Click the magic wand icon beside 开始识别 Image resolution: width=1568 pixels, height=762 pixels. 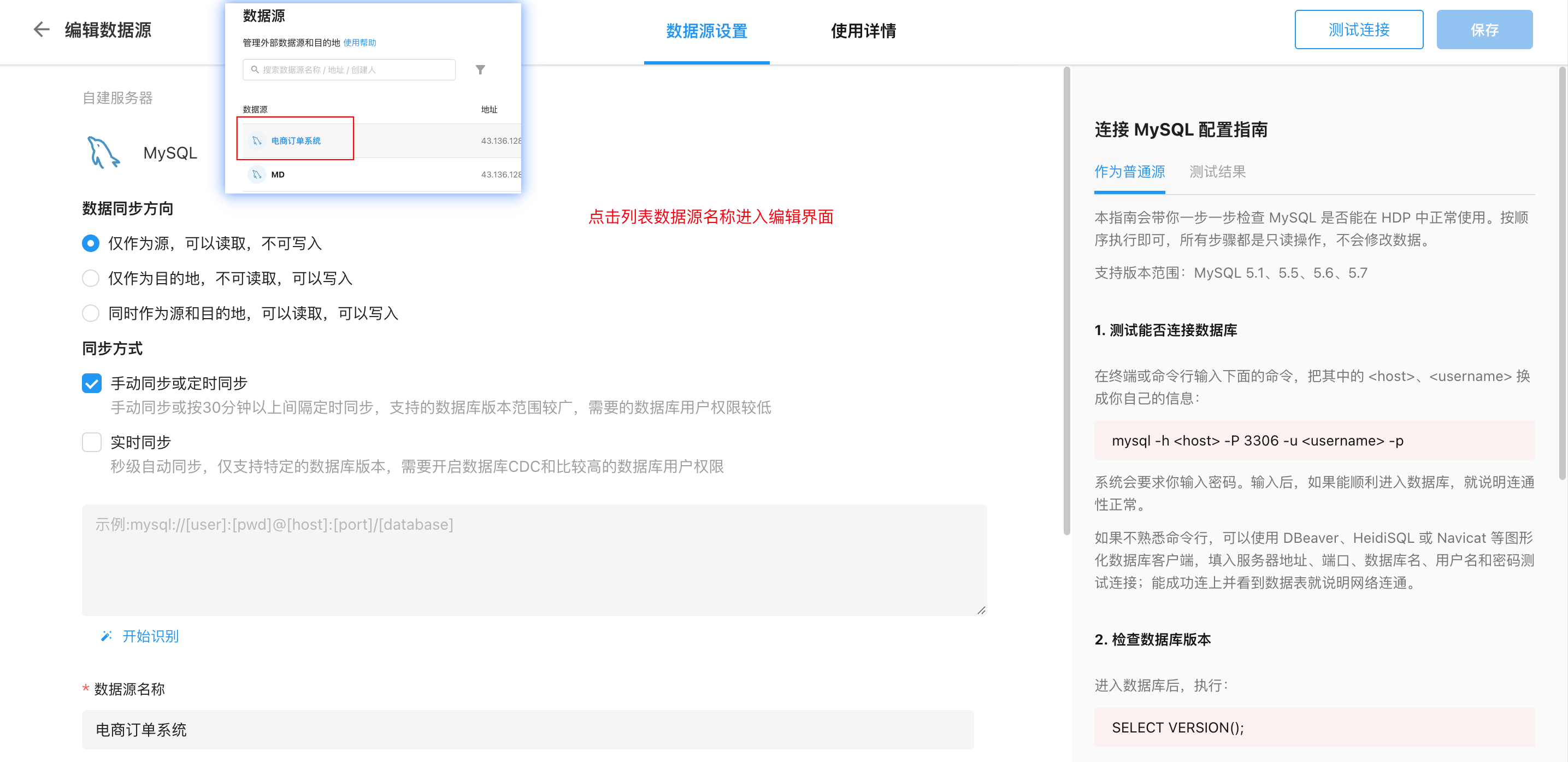pos(106,636)
